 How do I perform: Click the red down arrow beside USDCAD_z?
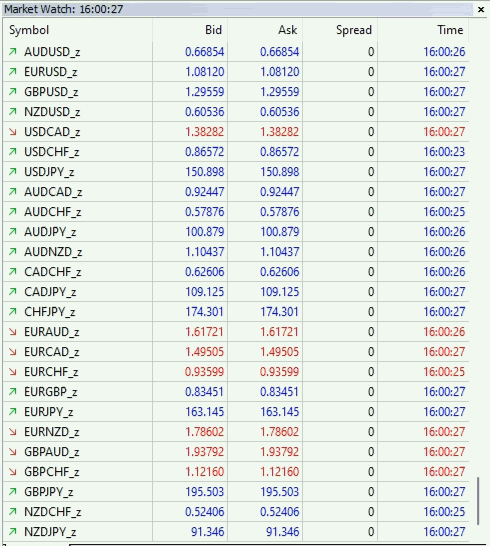tap(13, 132)
